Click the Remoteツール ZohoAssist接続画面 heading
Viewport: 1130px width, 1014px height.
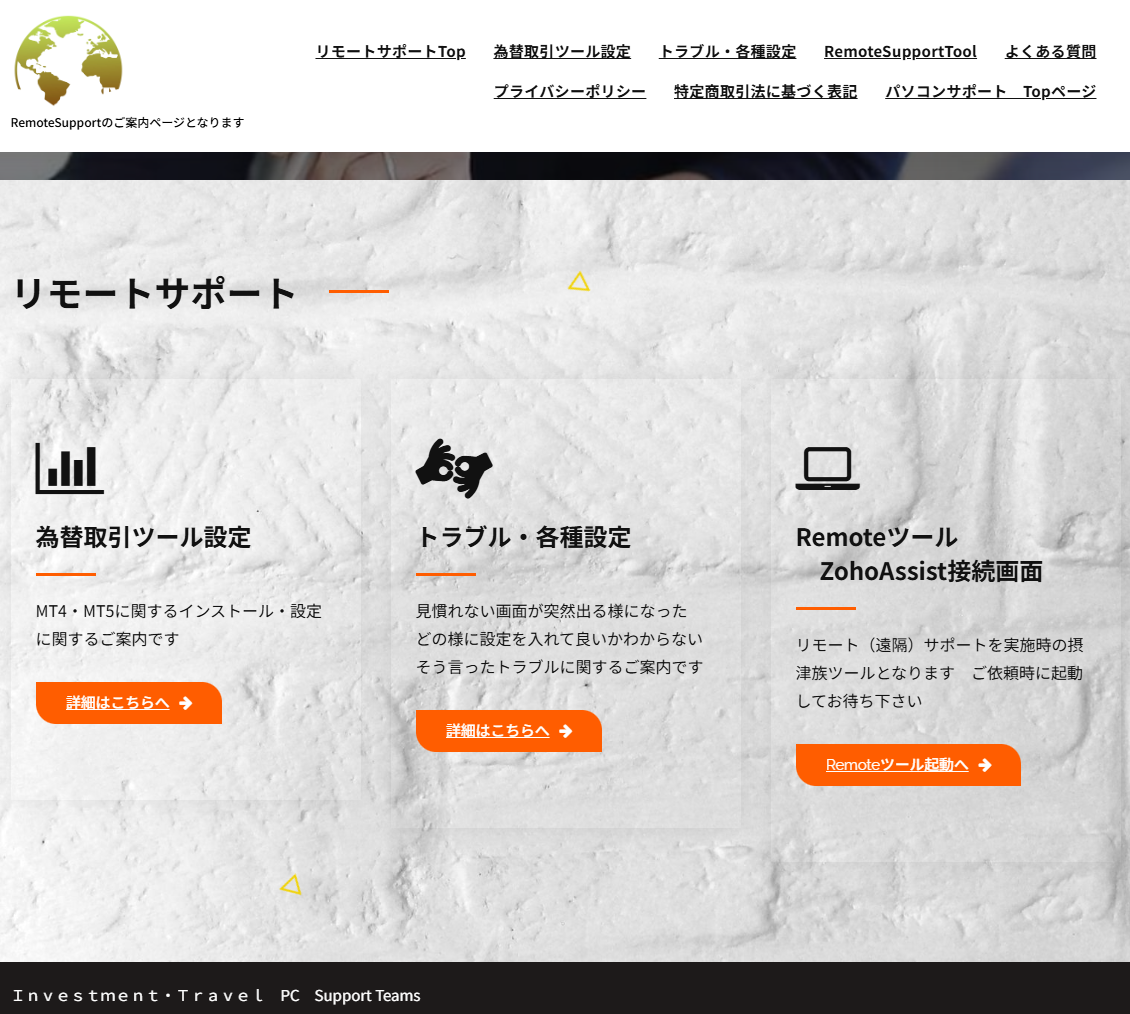pyautogui.click(x=919, y=554)
